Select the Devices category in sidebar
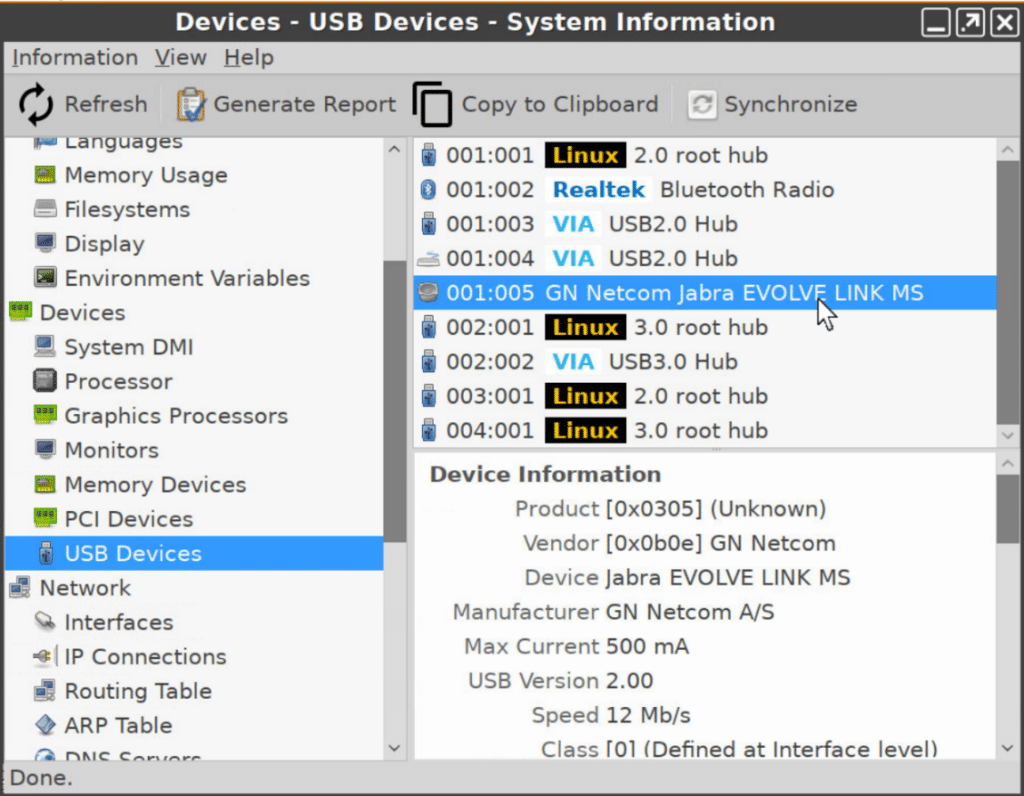This screenshot has width=1024, height=796. tap(82, 312)
